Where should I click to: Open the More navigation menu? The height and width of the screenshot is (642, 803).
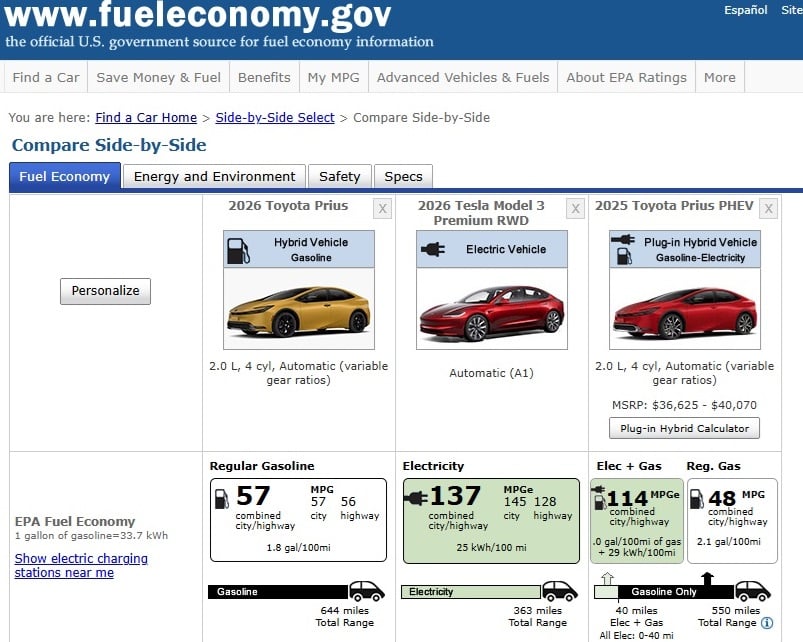(x=719, y=77)
